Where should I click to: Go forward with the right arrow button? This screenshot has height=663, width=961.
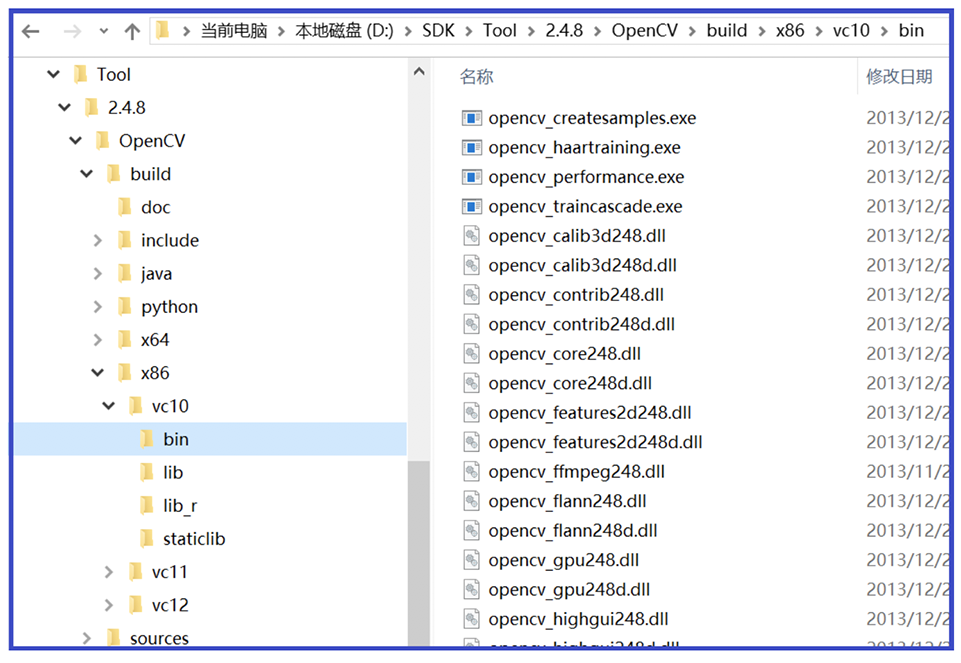72,31
